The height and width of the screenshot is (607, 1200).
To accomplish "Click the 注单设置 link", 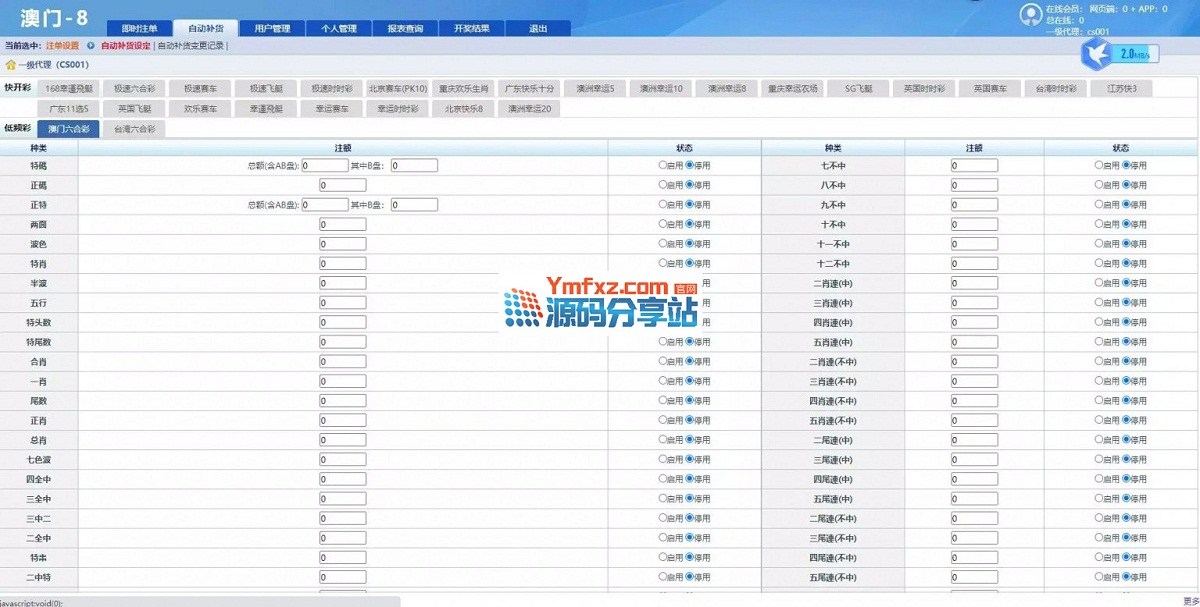I will coord(62,46).
